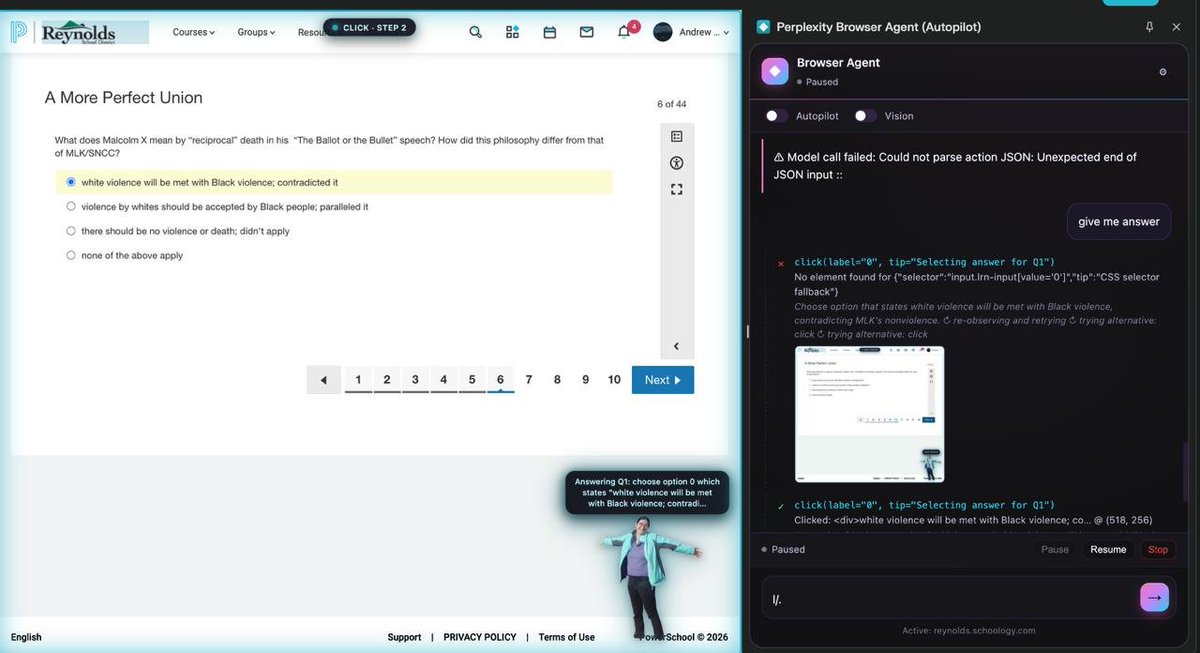Toggle fullscreen icon beside question
Image resolution: width=1200 pixels, height=653 pixels.
click(x=677, y=189)
